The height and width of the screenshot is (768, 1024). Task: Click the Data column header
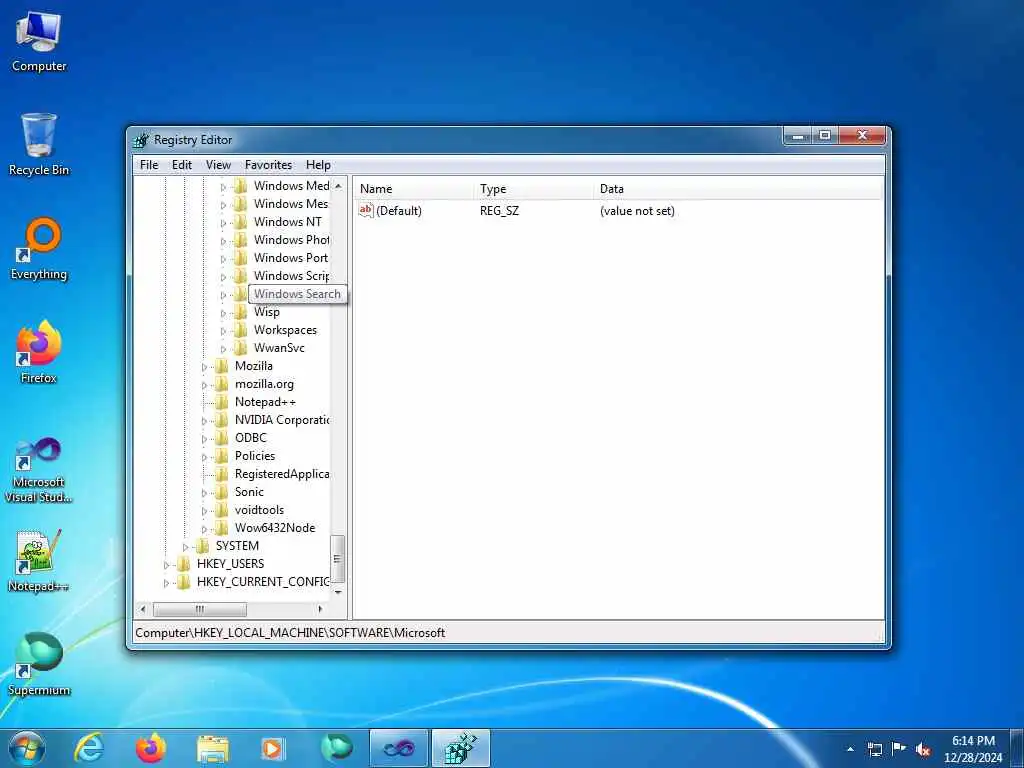point(738,189)
